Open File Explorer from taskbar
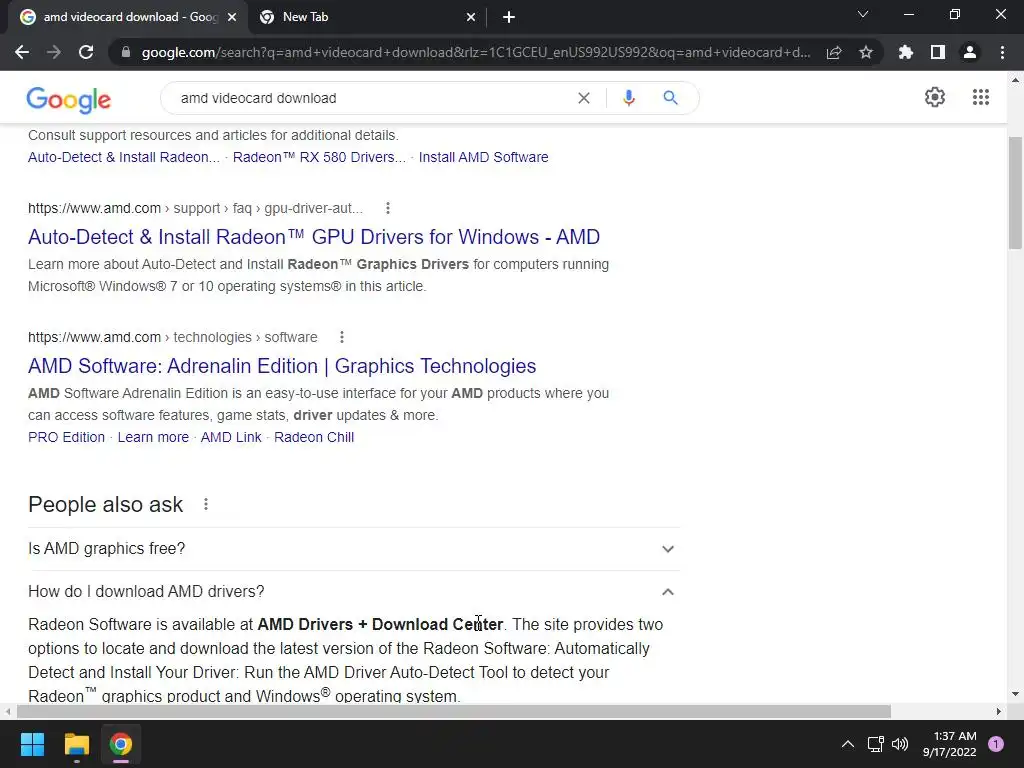 [x=76, y=744]
